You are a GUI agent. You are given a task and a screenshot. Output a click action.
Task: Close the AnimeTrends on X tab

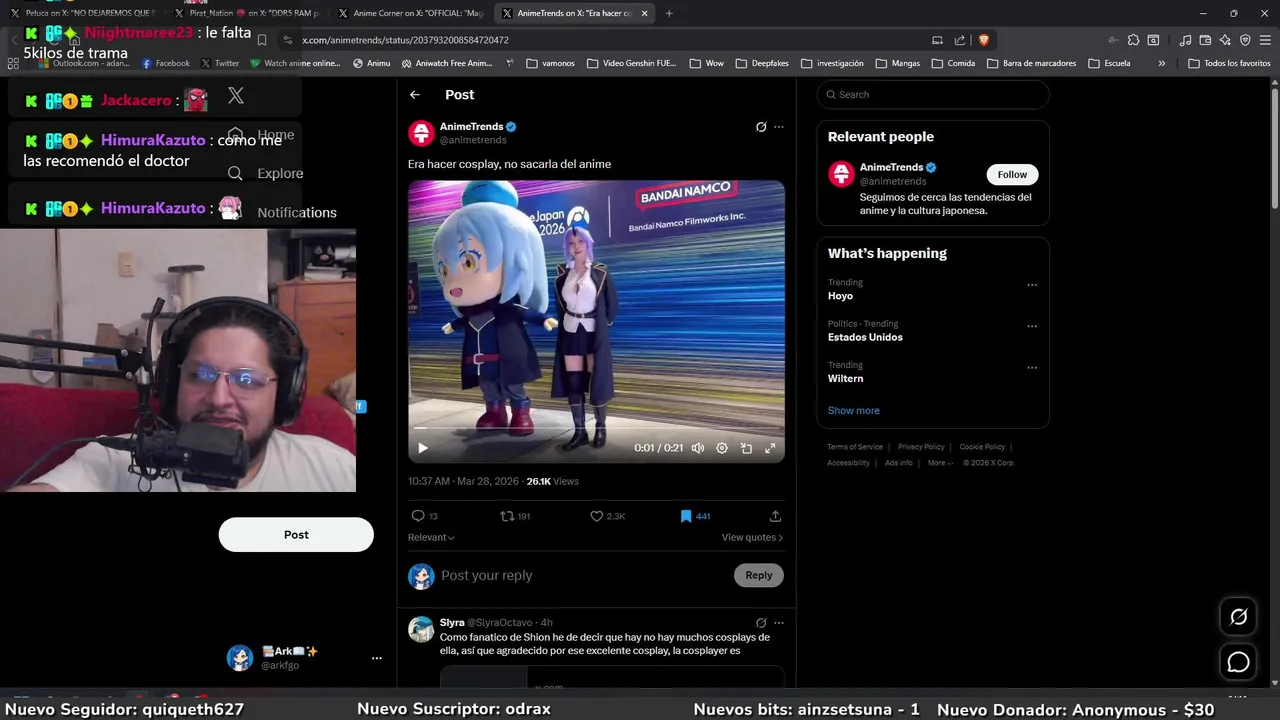(644, 13)
